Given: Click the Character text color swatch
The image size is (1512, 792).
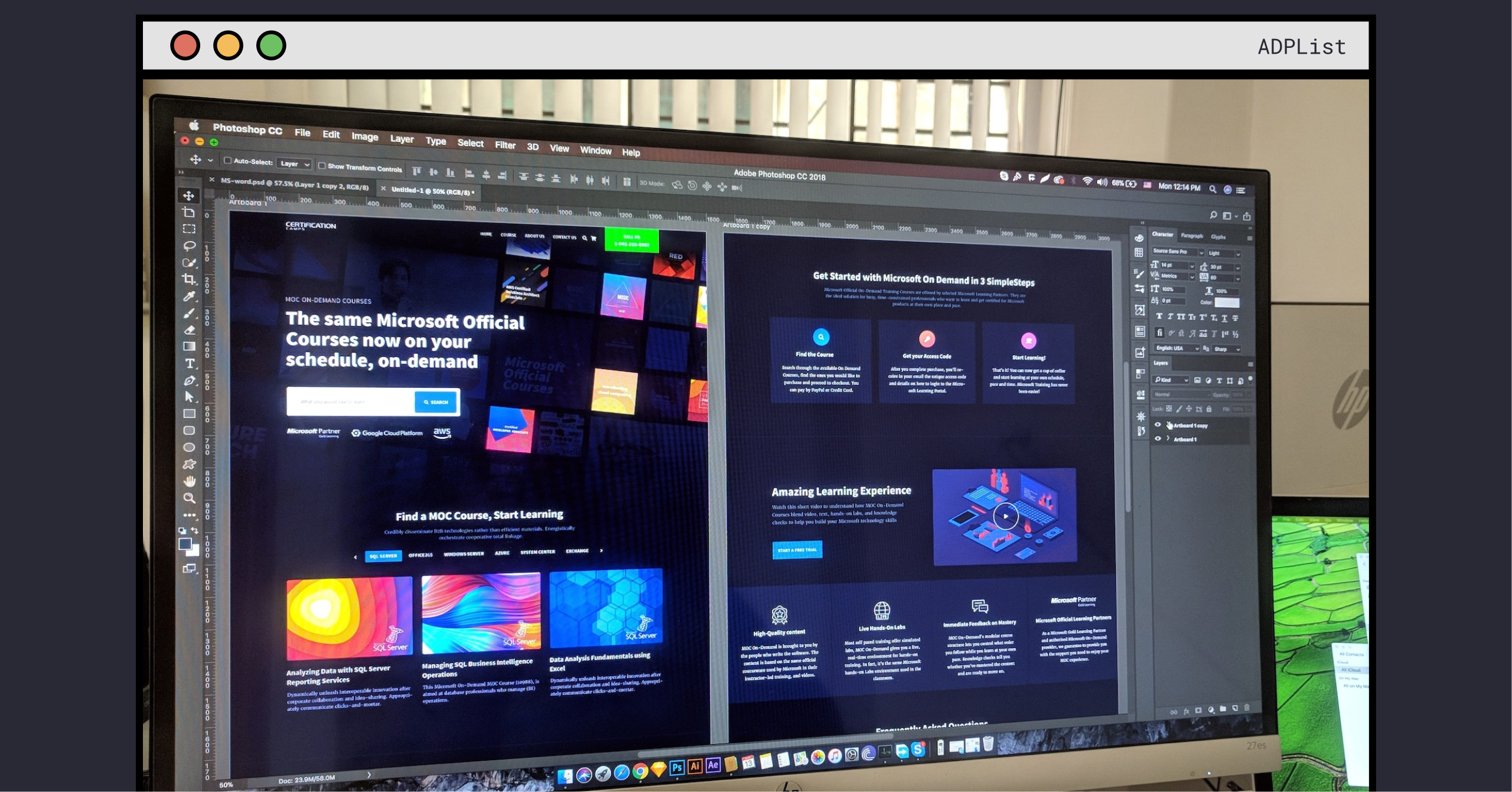Looking at the screenshot, I should click(x=1227, y=303).
